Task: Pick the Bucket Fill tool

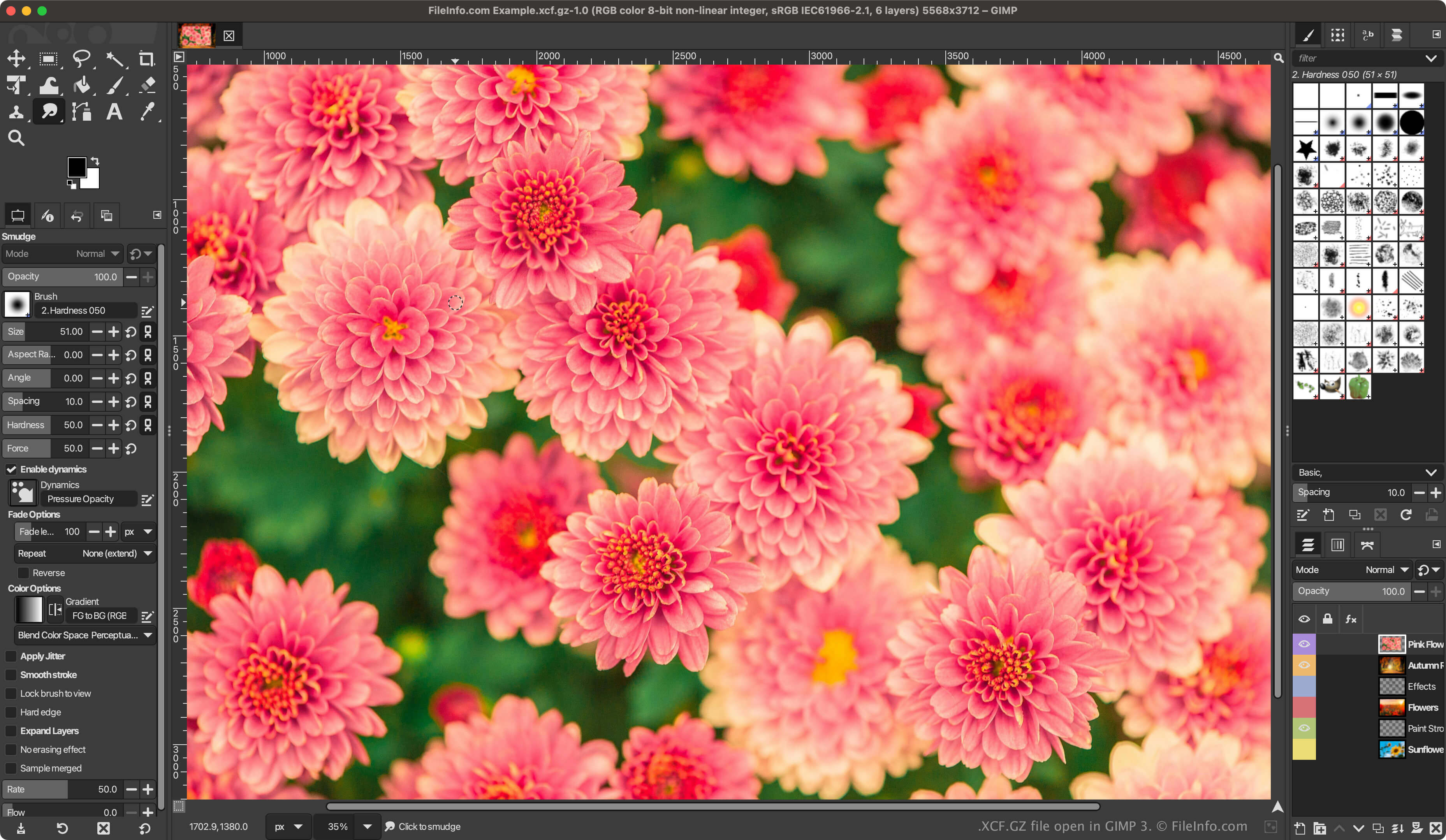Action: coord(81,85)
